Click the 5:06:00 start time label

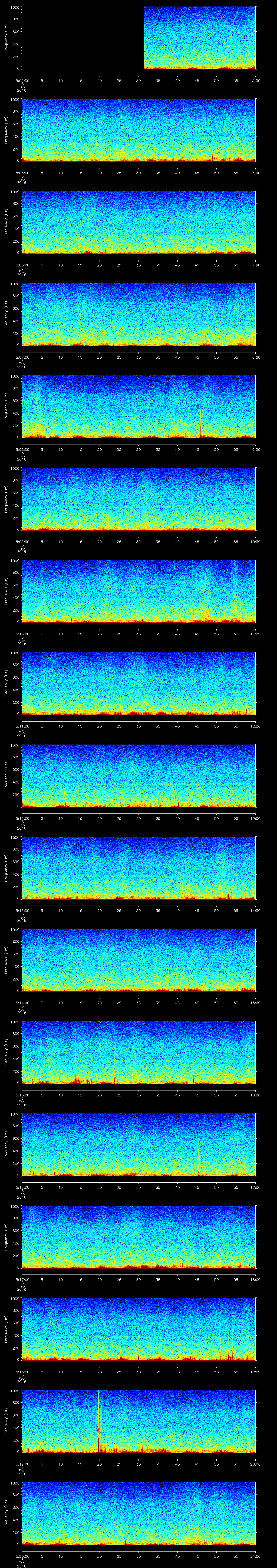click(x=22, y=265)
